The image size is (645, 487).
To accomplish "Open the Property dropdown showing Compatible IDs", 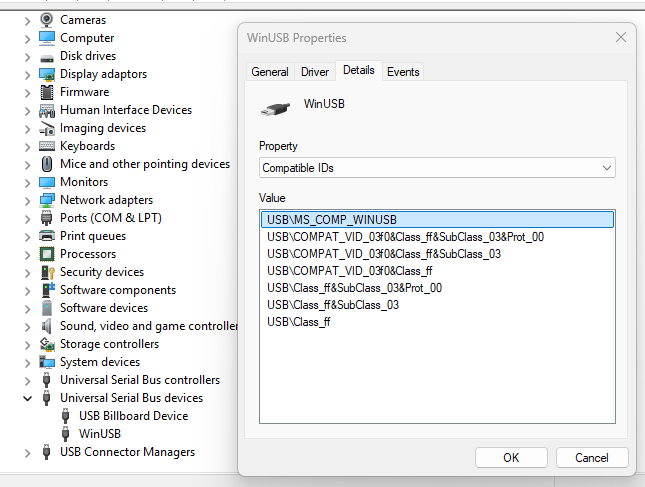I will point(436,168).
